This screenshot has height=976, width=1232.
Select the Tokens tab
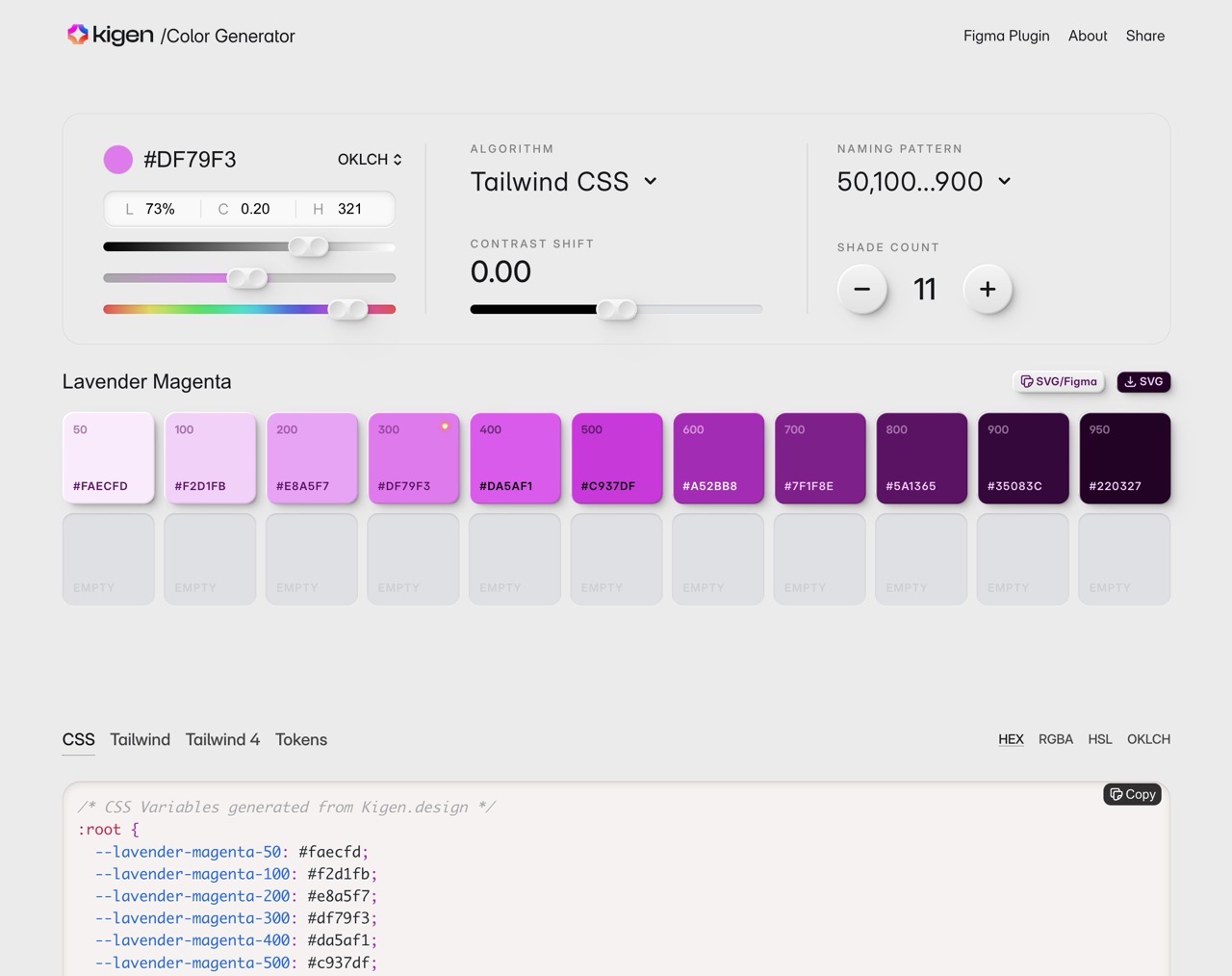(301, 739)
